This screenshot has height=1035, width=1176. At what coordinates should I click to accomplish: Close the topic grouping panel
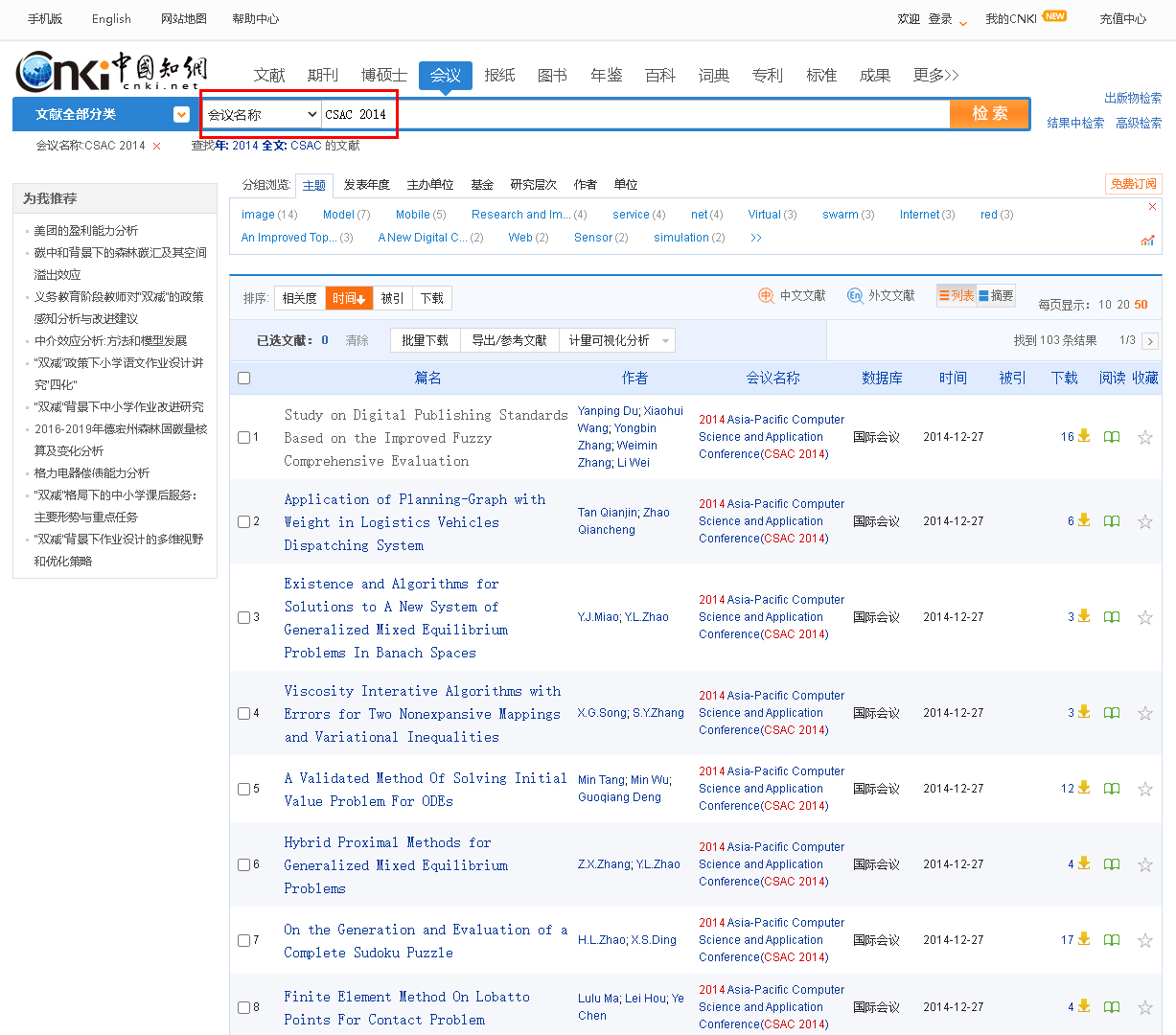[x=1152, y=207]
